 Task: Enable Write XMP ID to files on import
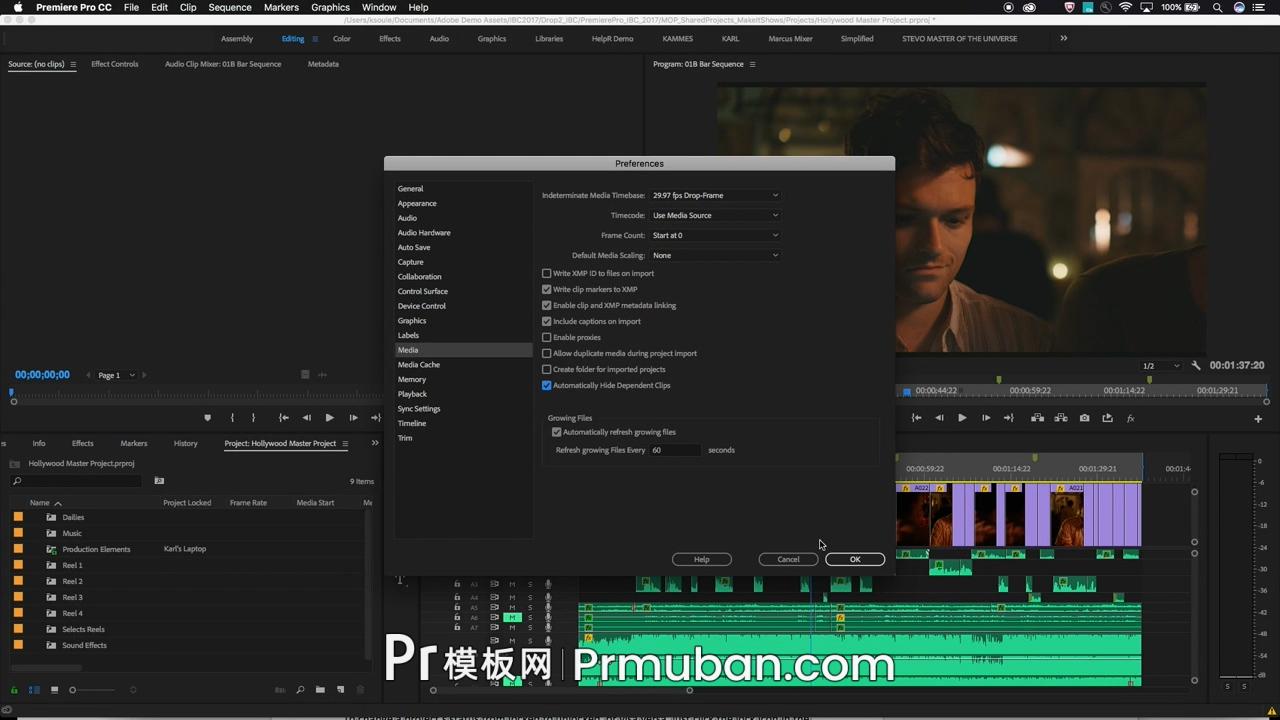(x=547, y=273)
